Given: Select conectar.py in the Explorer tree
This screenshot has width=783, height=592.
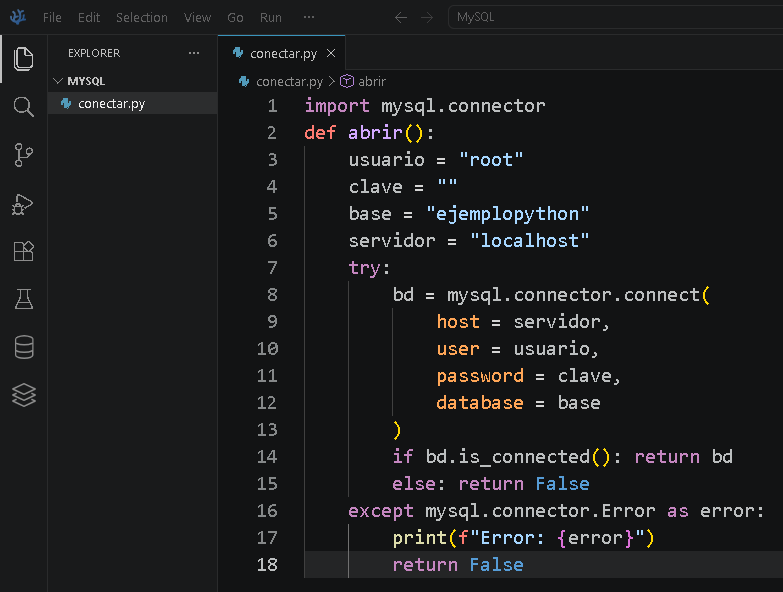Looking at the screenshot, I should tap(133, 103).
